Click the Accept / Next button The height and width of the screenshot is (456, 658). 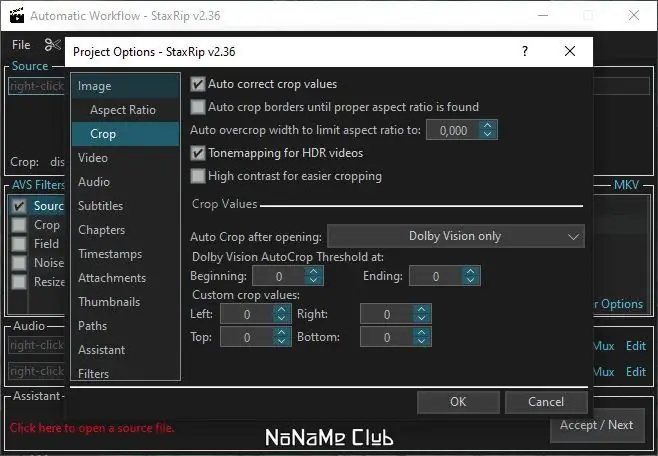click(x=597, y=425)
